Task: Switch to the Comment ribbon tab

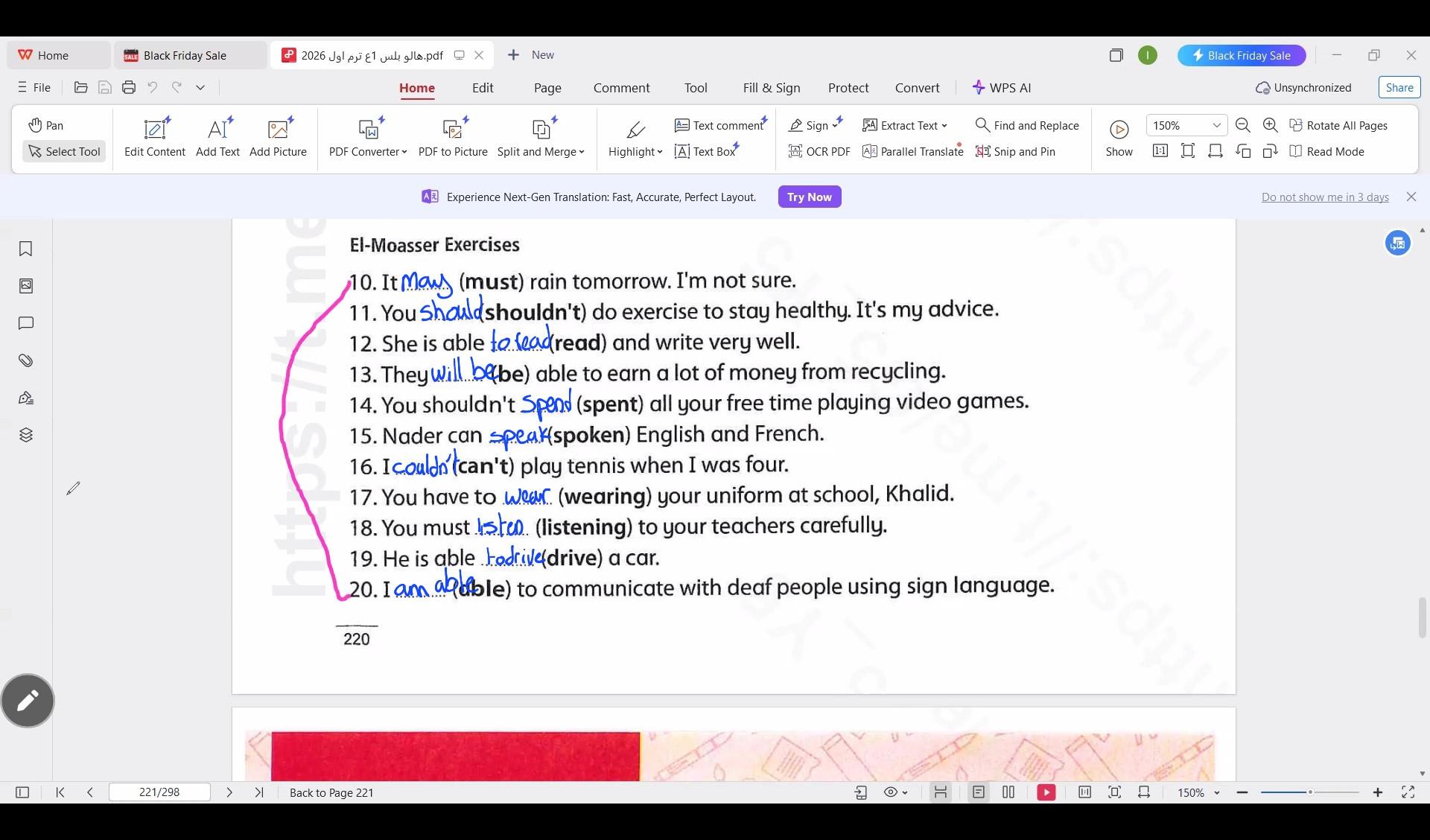Action: click(x=621, y=88)
